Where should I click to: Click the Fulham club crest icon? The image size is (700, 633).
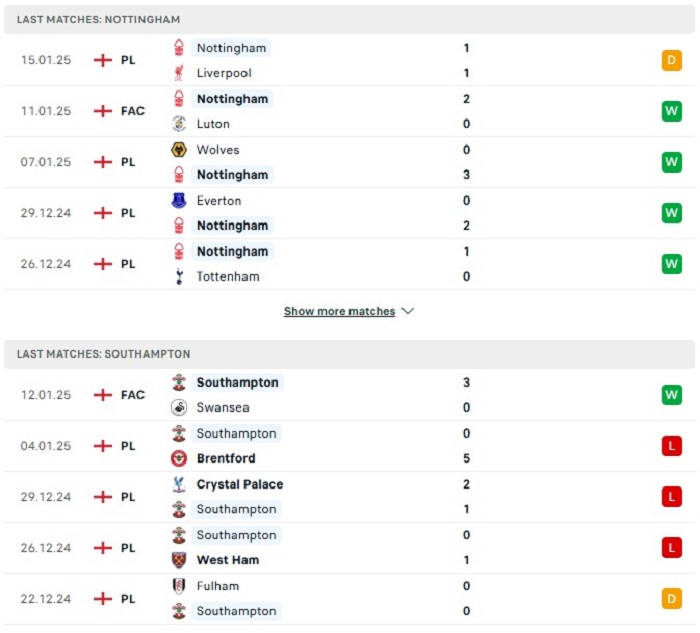pyautogui.click(x=179, y=586)
